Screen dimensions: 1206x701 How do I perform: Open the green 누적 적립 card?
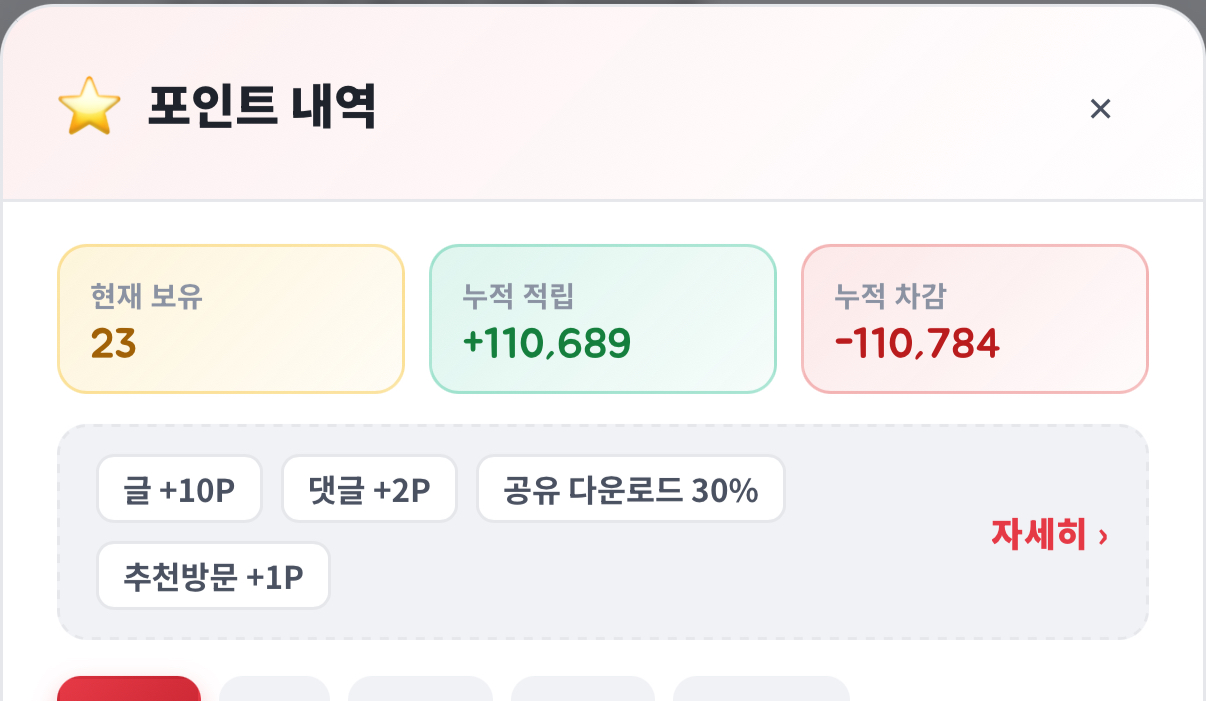tap(603, 319)
